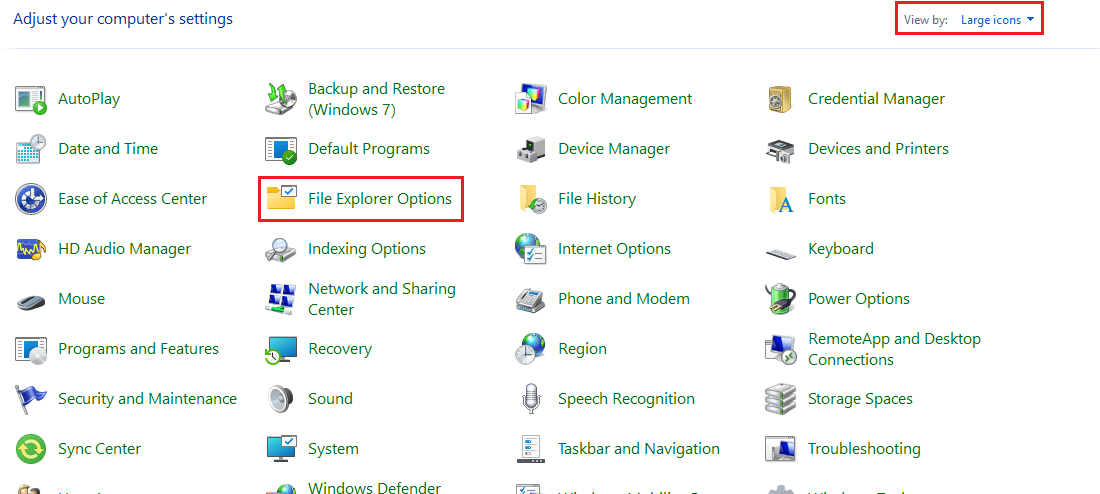Viewport: 1100px width, 494px height.
Task: Expand the View by Large icons dropdown
Action: click(997, 20)
